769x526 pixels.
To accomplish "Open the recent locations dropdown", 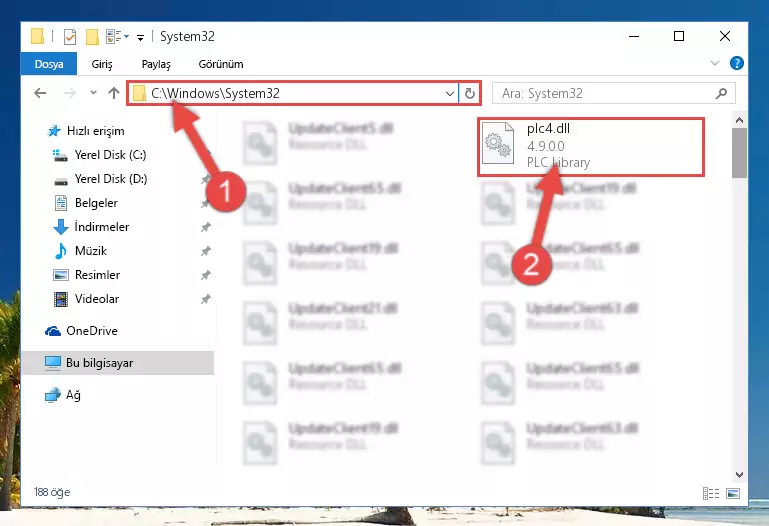I will click(x=93, y=93).
